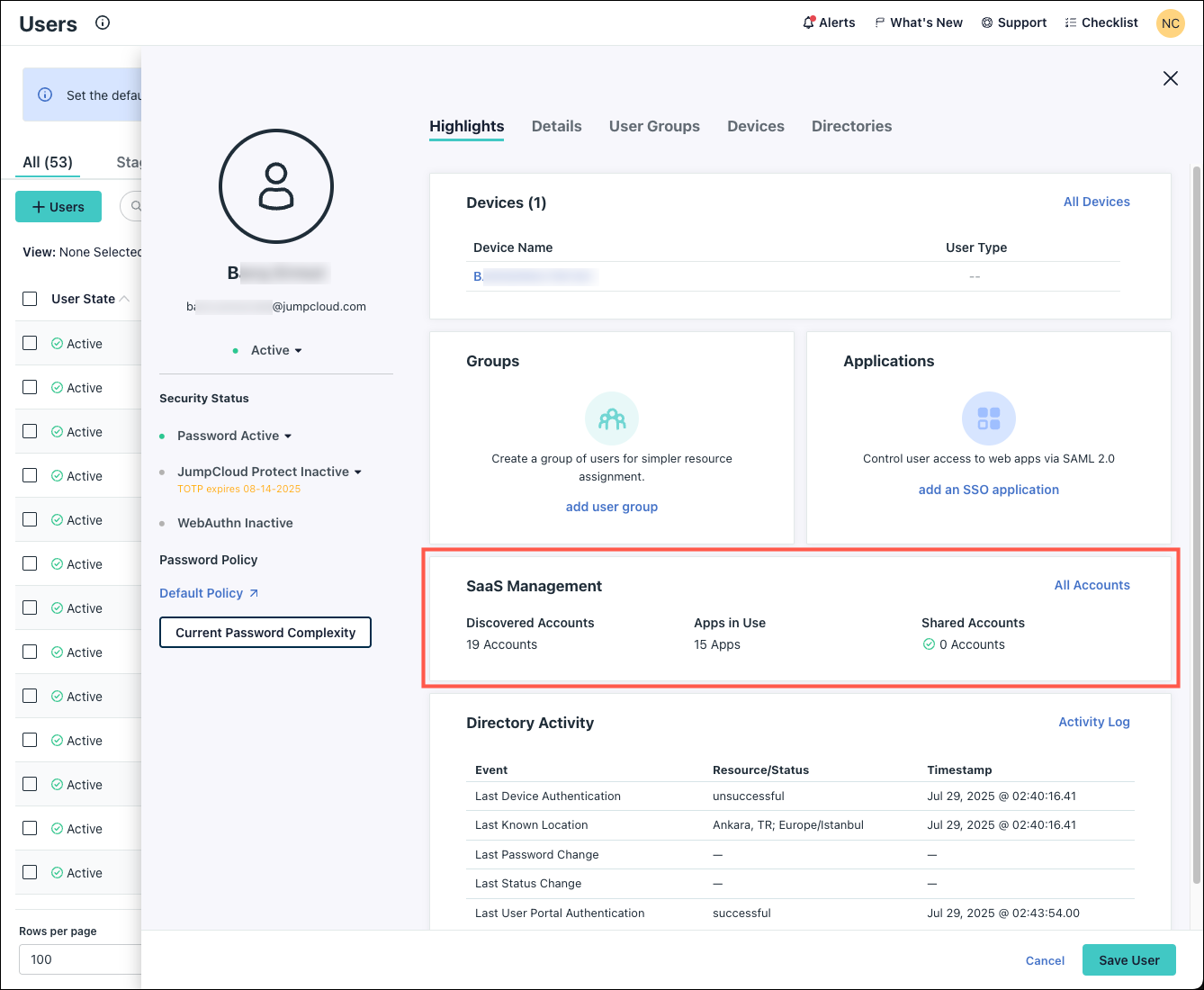Close the user details panel with X
Image resolution: width=1204 pixels, height=990 pixels.
[1170, 78]
